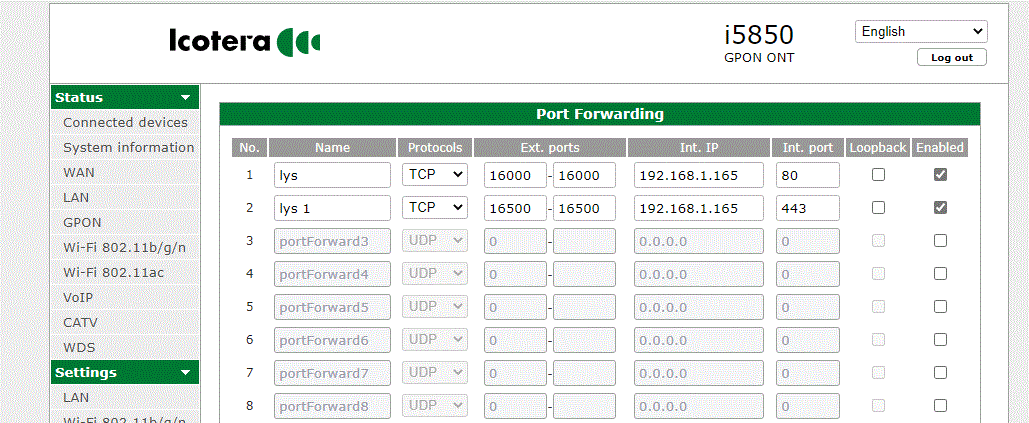Go to System information page

[x=128, y=148]
